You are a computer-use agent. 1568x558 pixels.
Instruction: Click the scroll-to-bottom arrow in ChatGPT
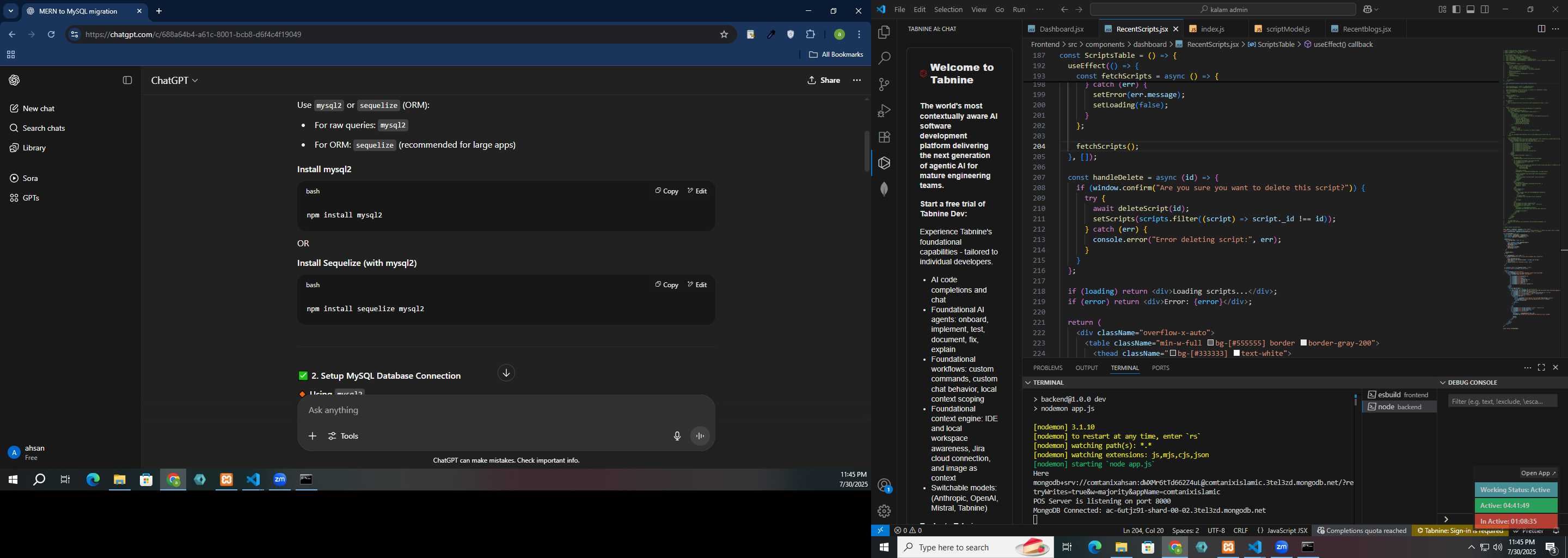(x=506, y=373)
